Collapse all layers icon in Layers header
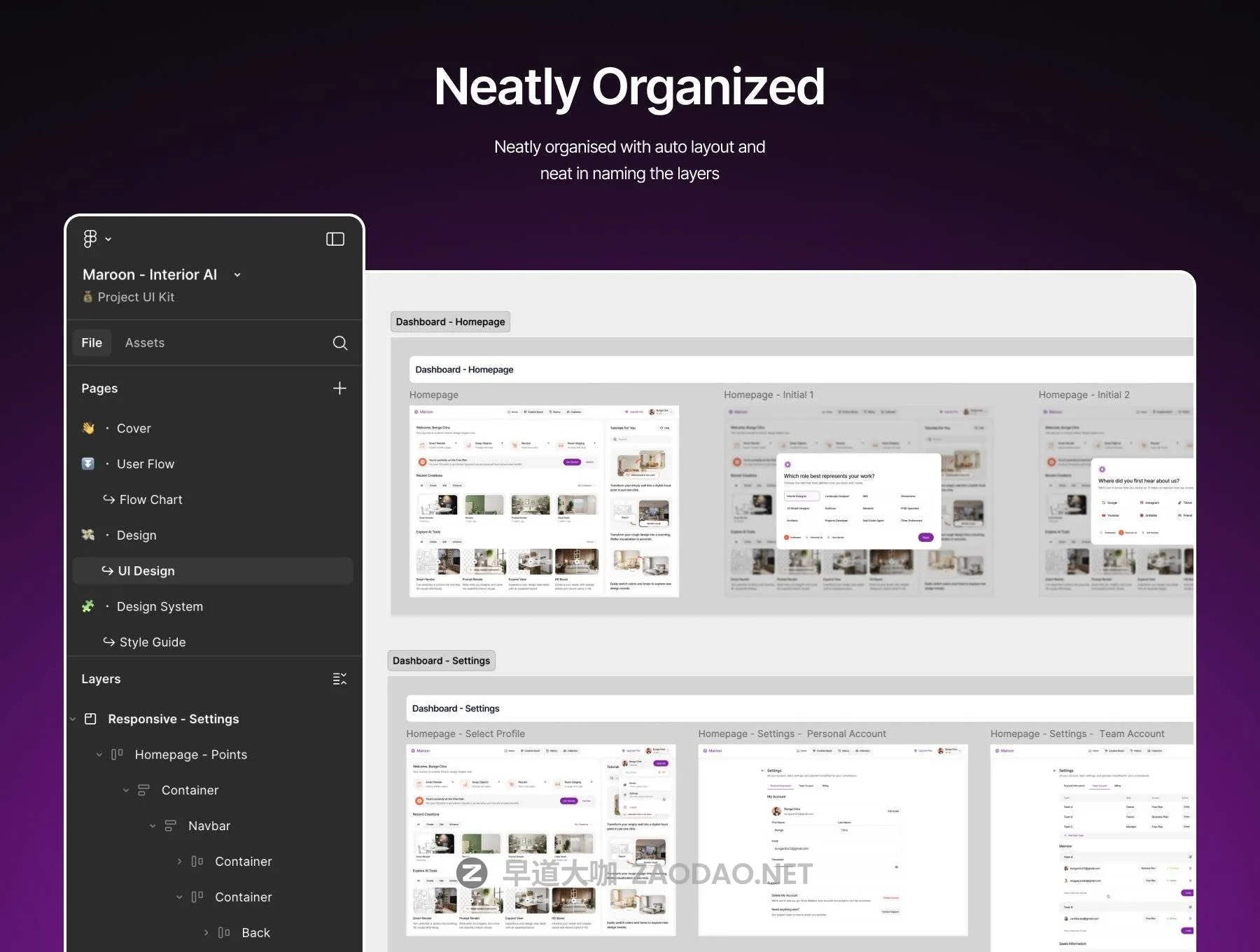Image resolution: width=1260 pixels, height=952 pixels. coord(339,679)
